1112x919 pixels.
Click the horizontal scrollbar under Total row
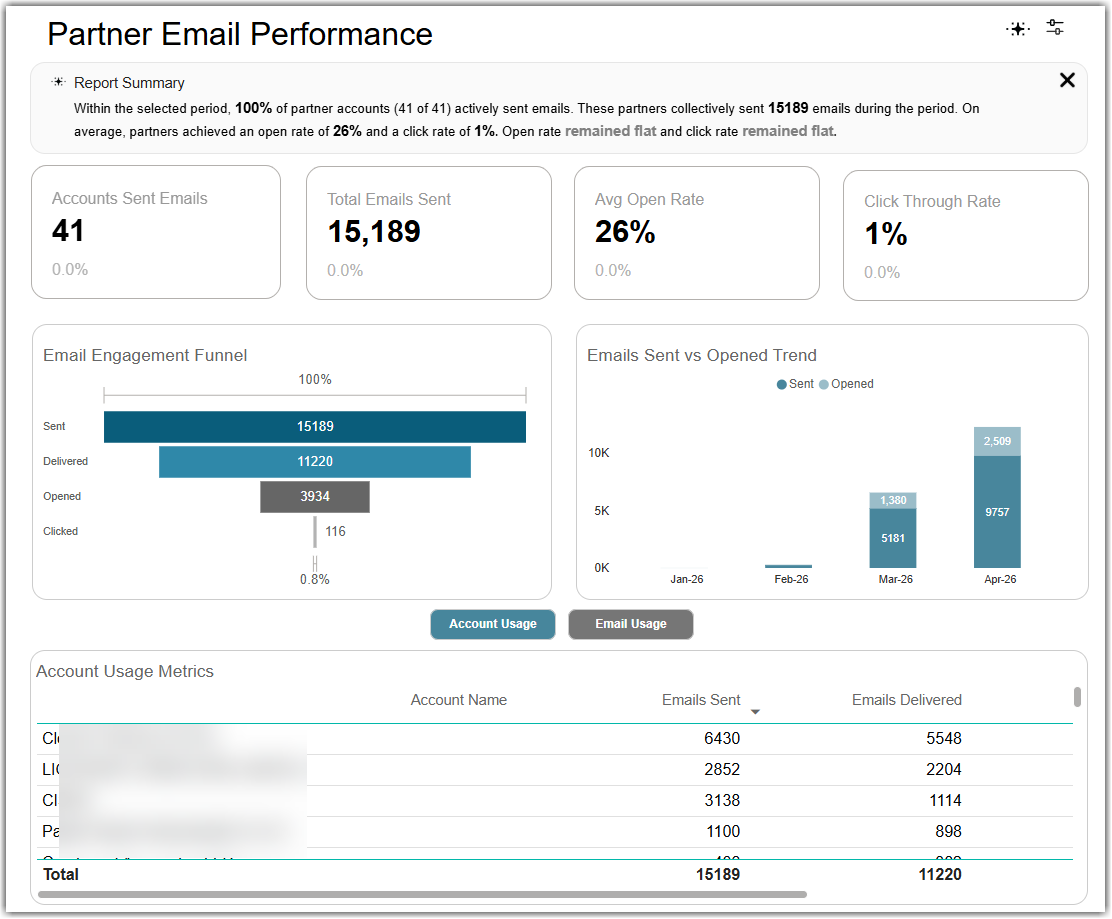(x=423, y=894)
